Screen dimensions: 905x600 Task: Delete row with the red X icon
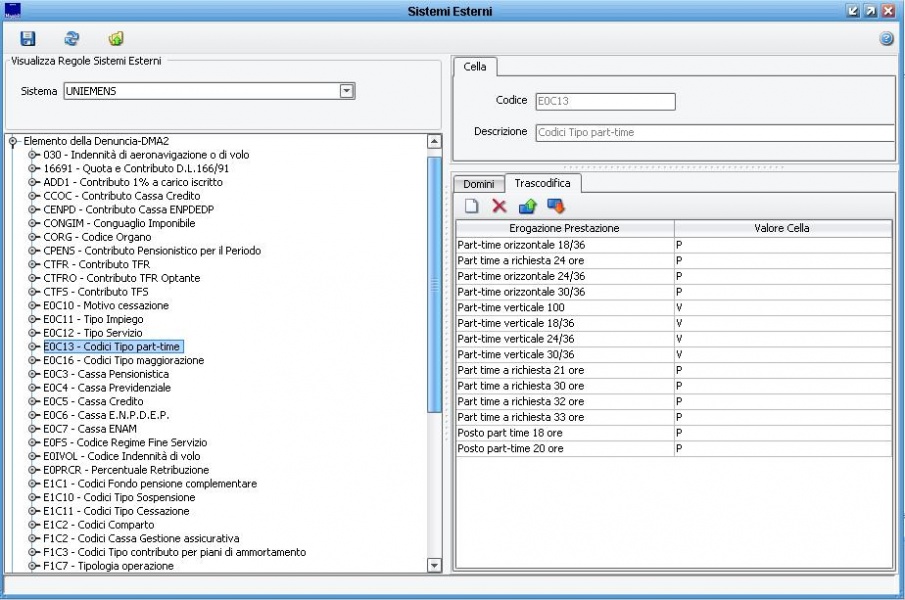point(499,206)
